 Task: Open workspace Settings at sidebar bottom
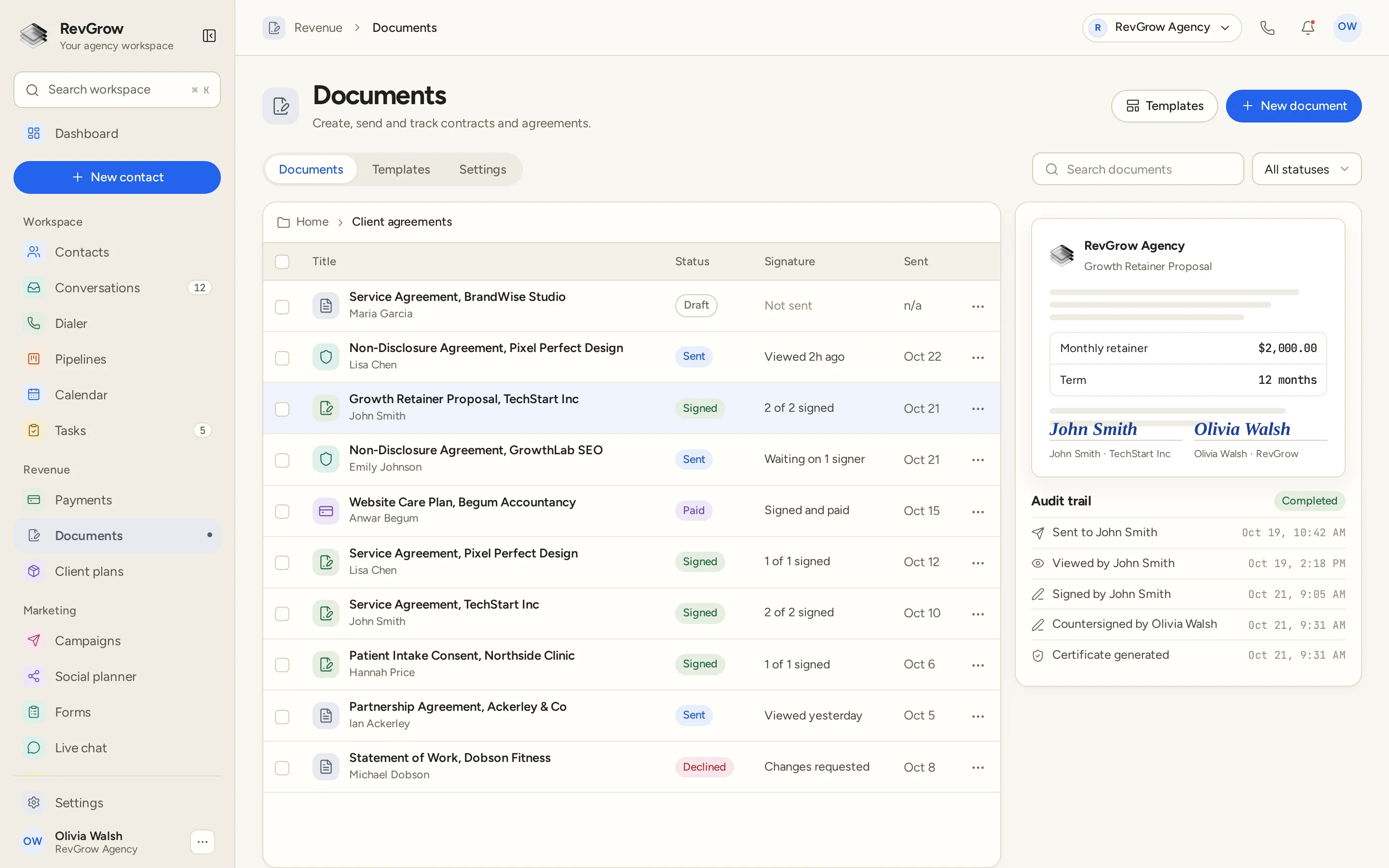pos(117,802)
